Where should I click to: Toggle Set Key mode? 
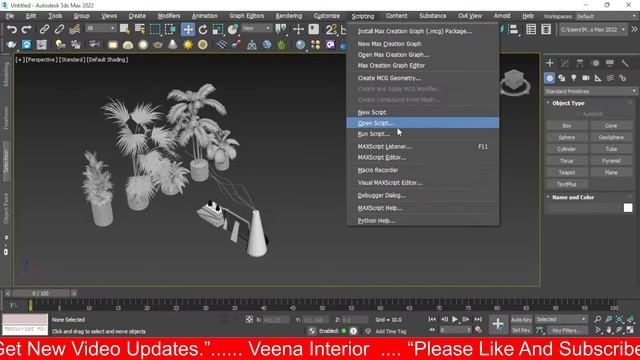pos(521,330)
